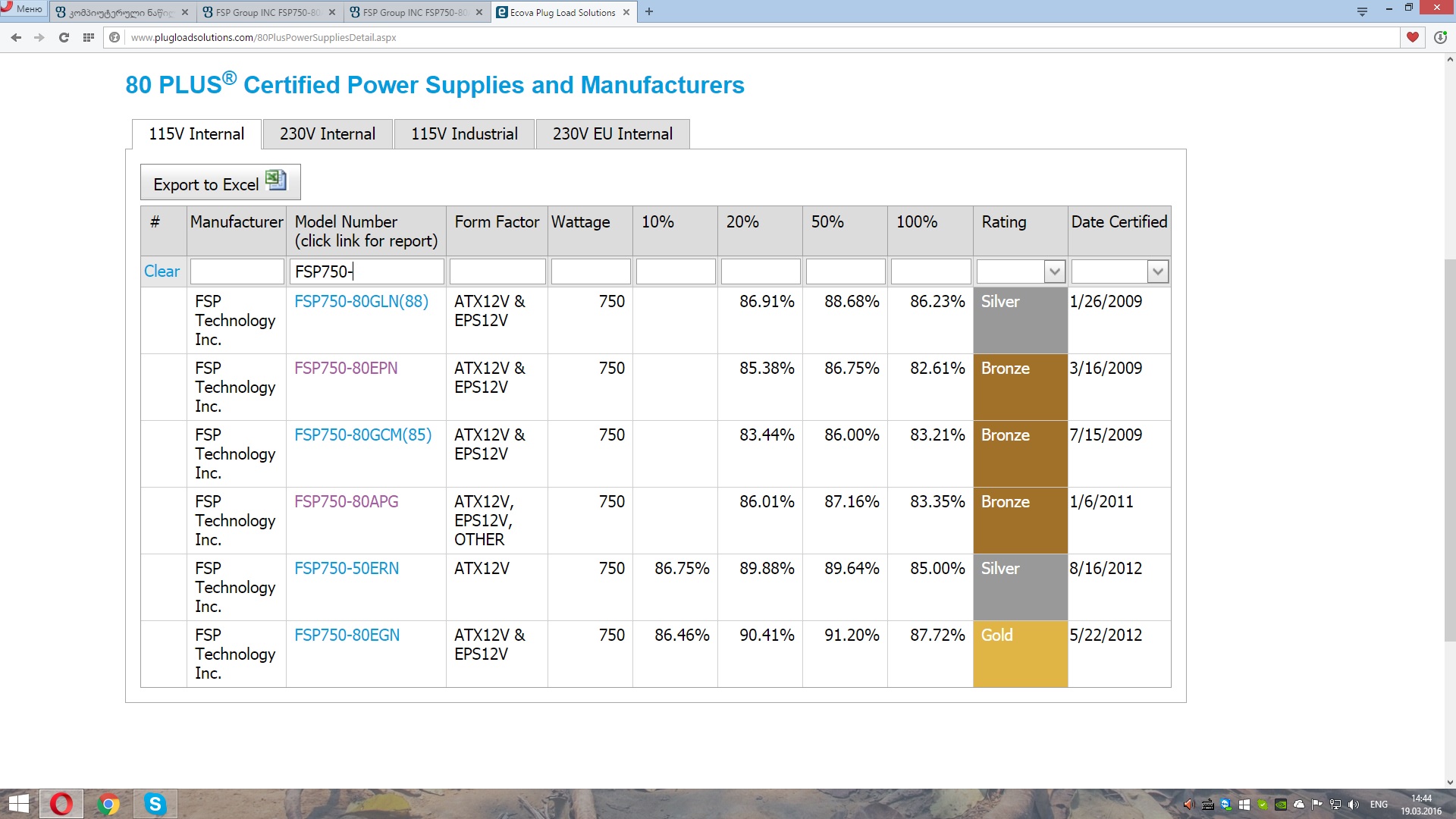Reload the current page
This screenshot has height=819, width=1456.
pyautogui.click(x=64, y=37)
